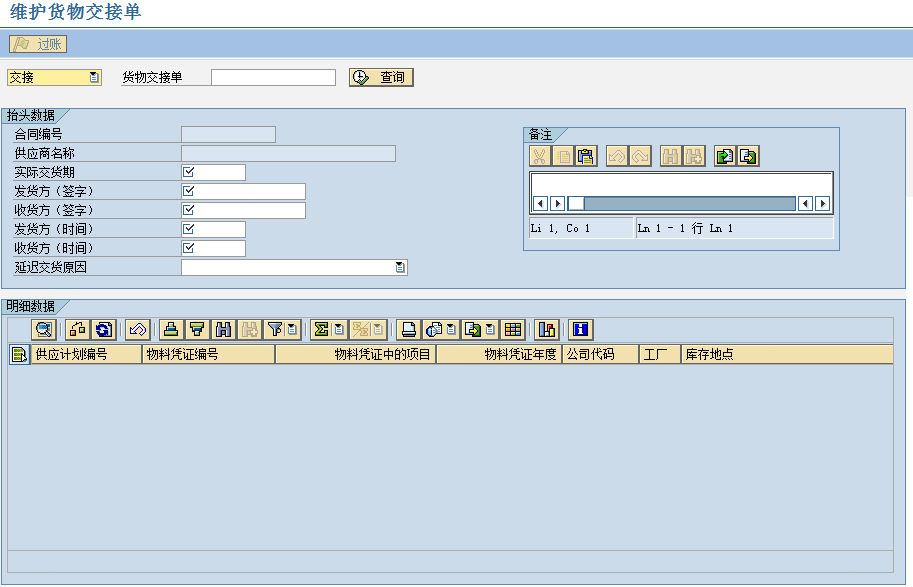
Task: Click the Display graphic chart icon
Action: click(546, 329)
